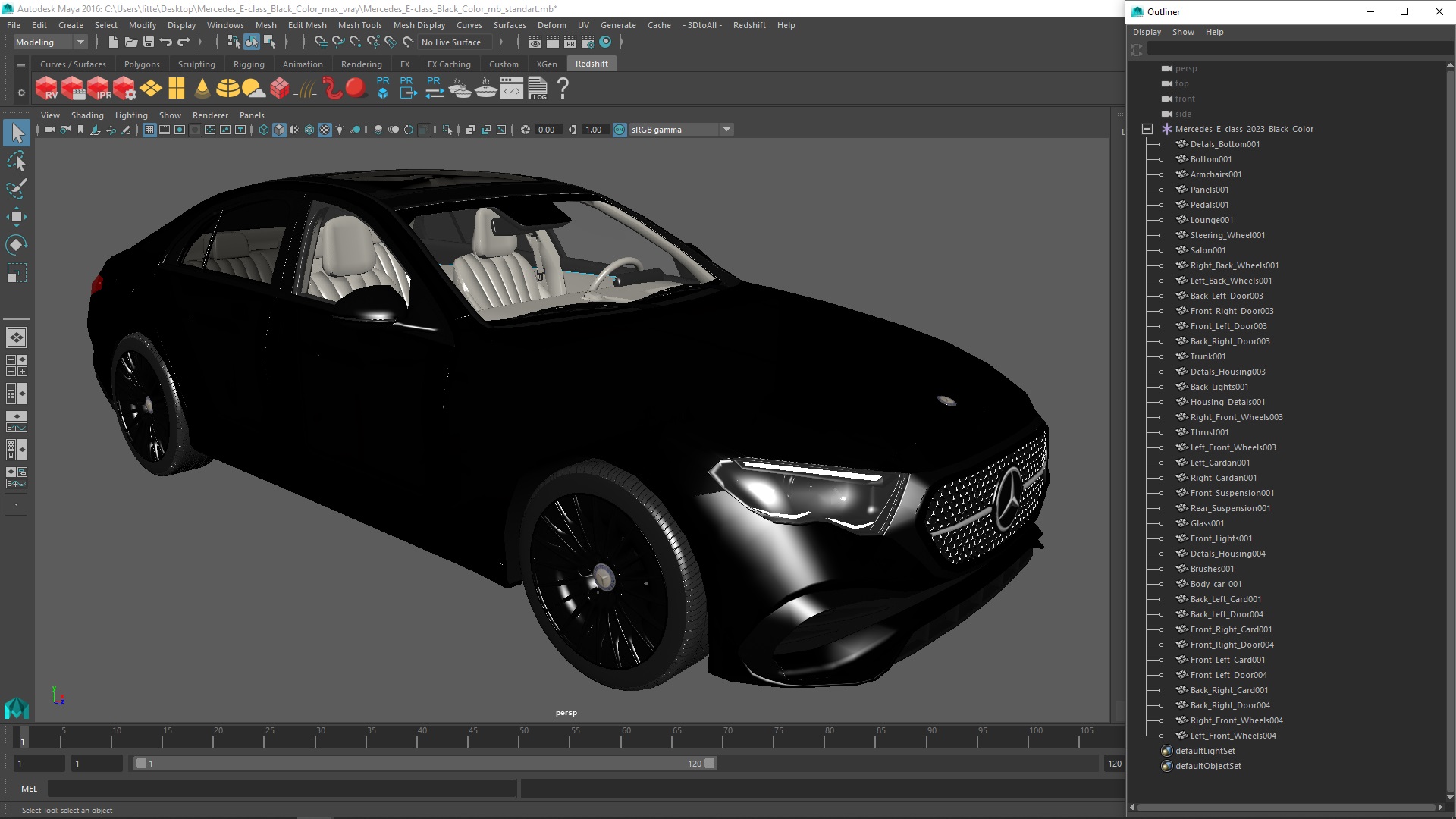Open the viewport Renderer menu

(x=210, y=115)
